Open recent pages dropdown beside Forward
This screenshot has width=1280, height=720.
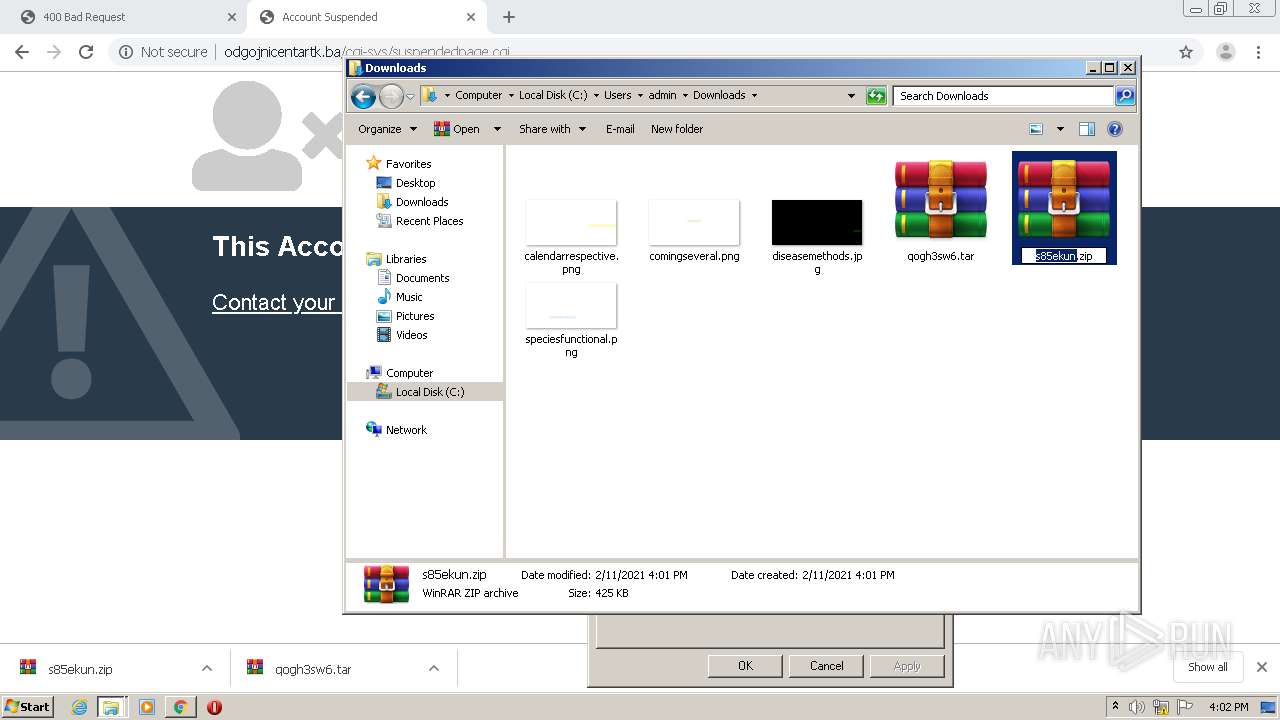(410, 97)
